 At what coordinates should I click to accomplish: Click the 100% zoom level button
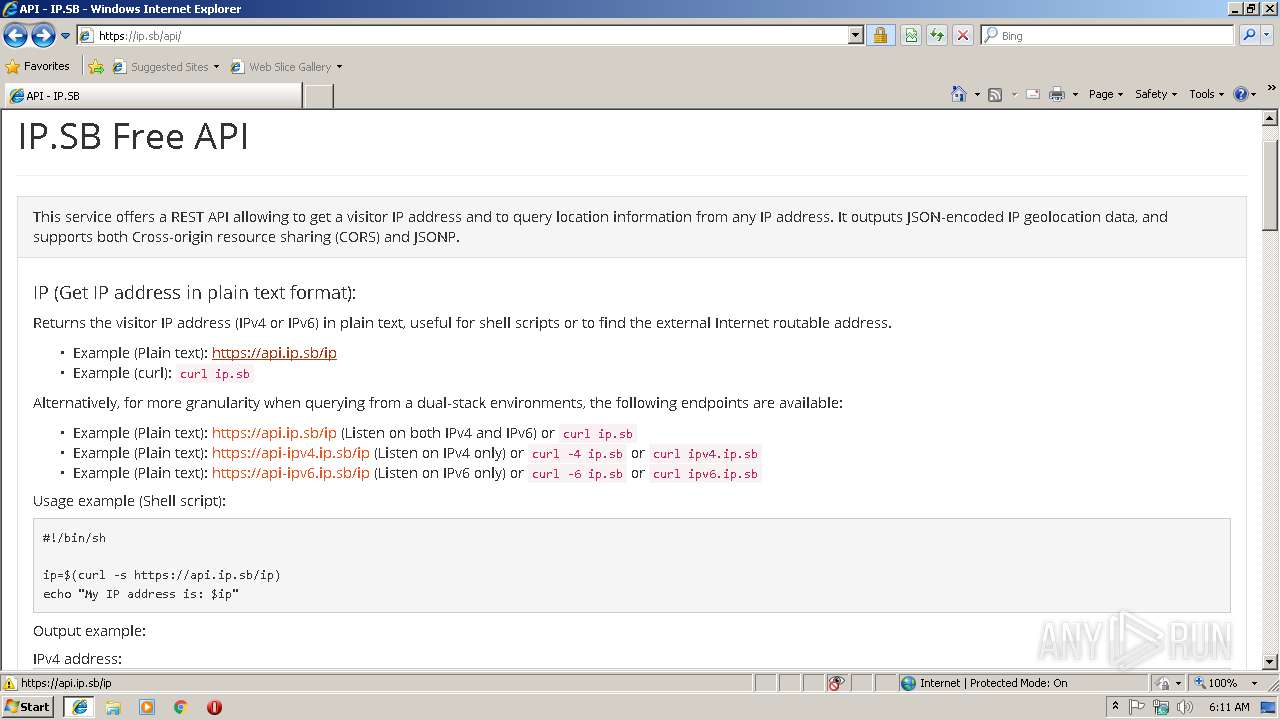click(x=1216, y=683)
